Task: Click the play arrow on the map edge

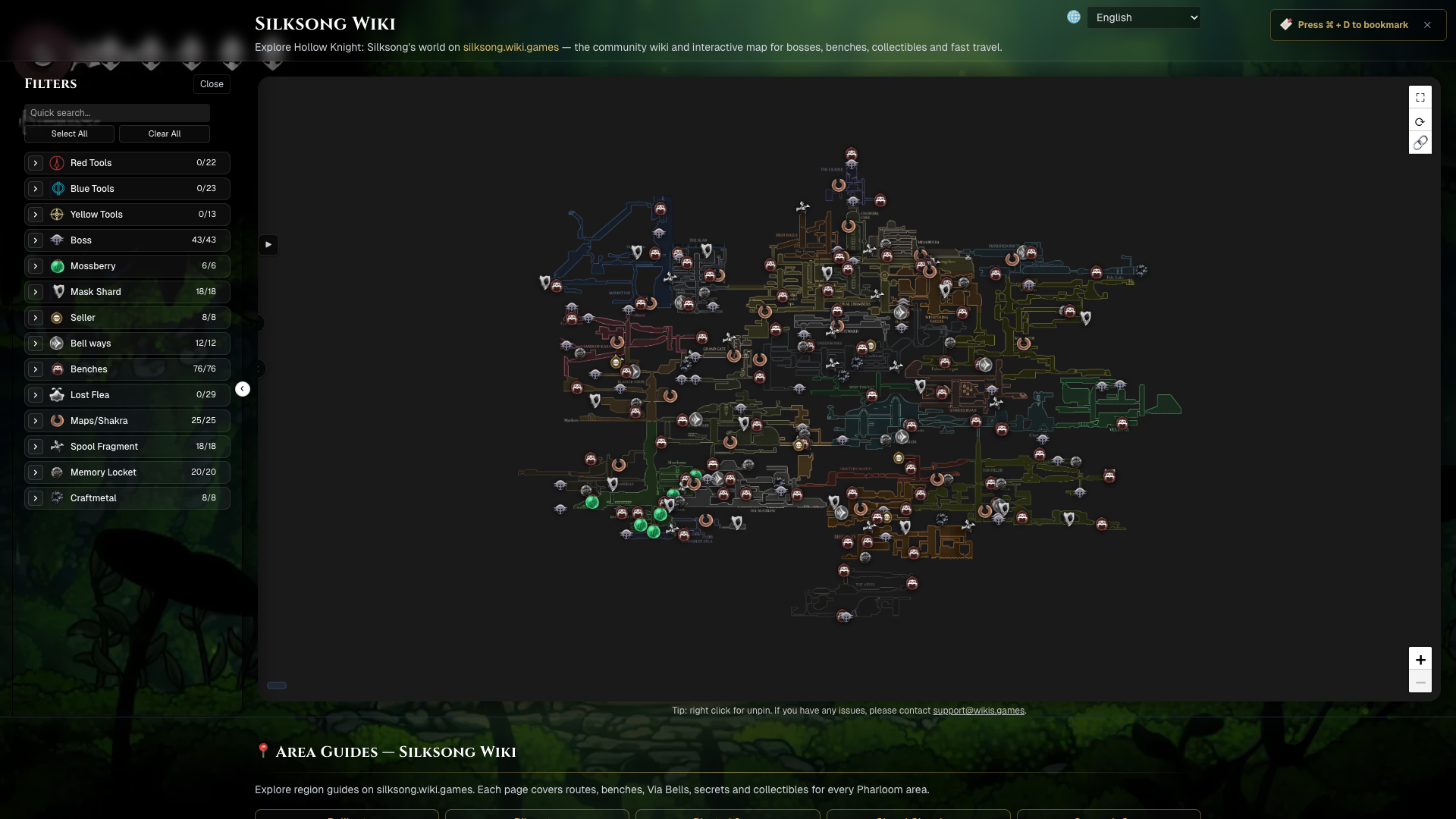Action: [x=268, y=244]
